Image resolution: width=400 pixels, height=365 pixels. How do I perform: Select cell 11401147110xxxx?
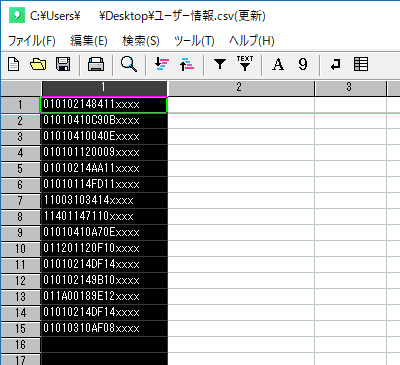[104, 217]
